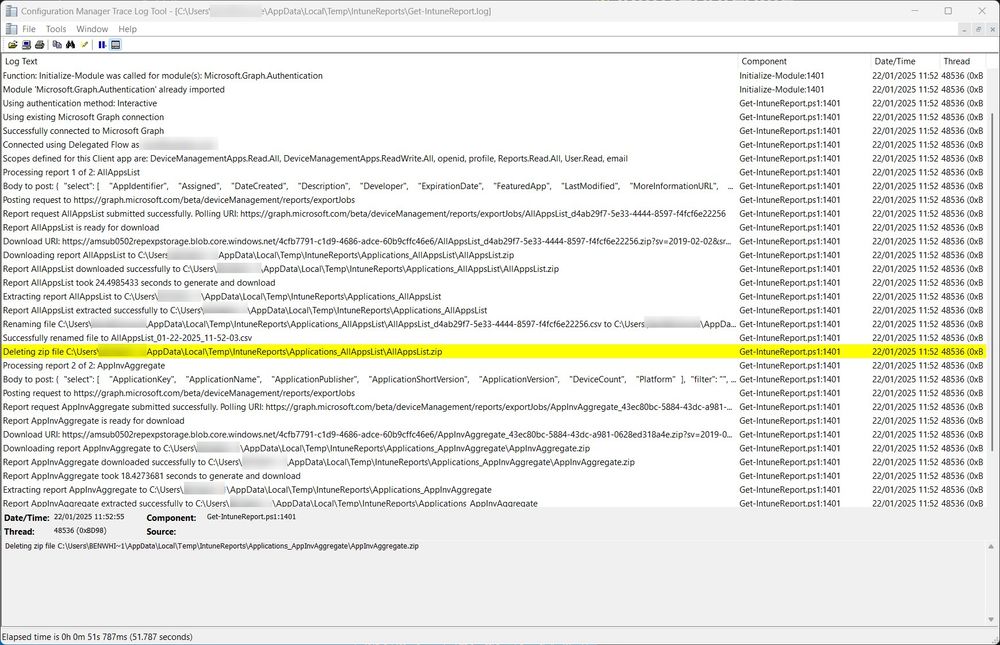Open the File menu
1000x645 pixels.
pyautogui.click(x=29, y=29)
